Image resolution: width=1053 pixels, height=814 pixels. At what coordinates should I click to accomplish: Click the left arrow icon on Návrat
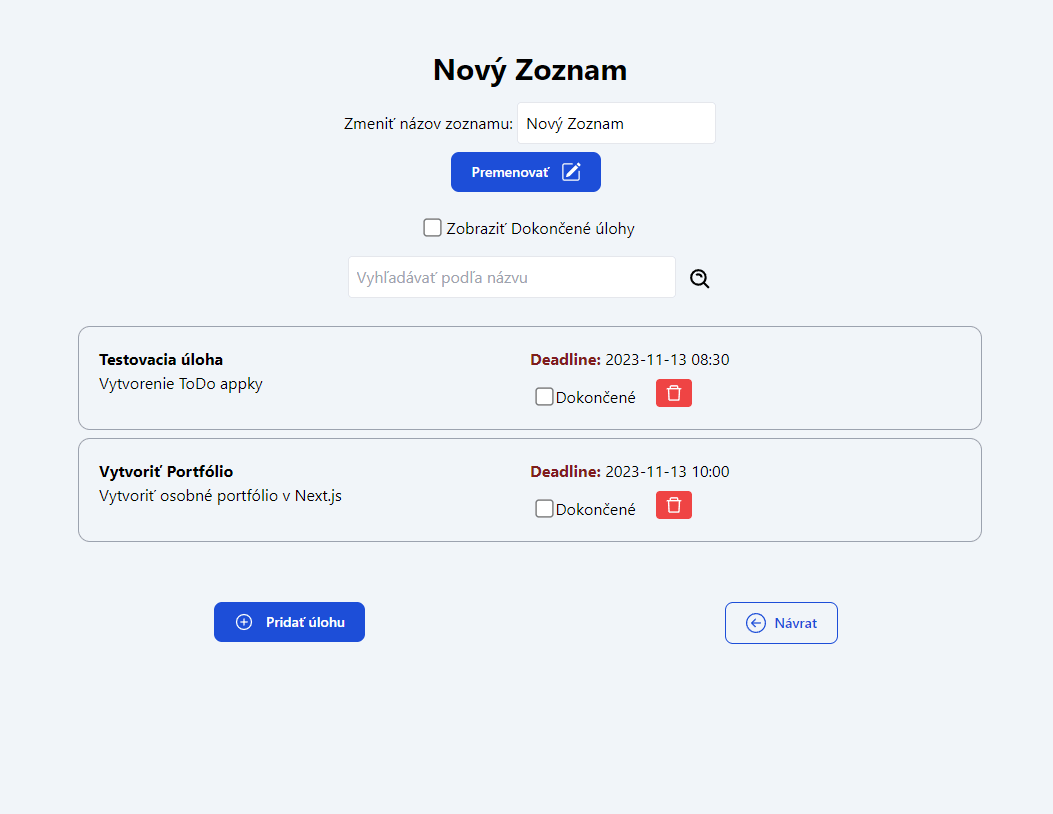pos(756,623)
